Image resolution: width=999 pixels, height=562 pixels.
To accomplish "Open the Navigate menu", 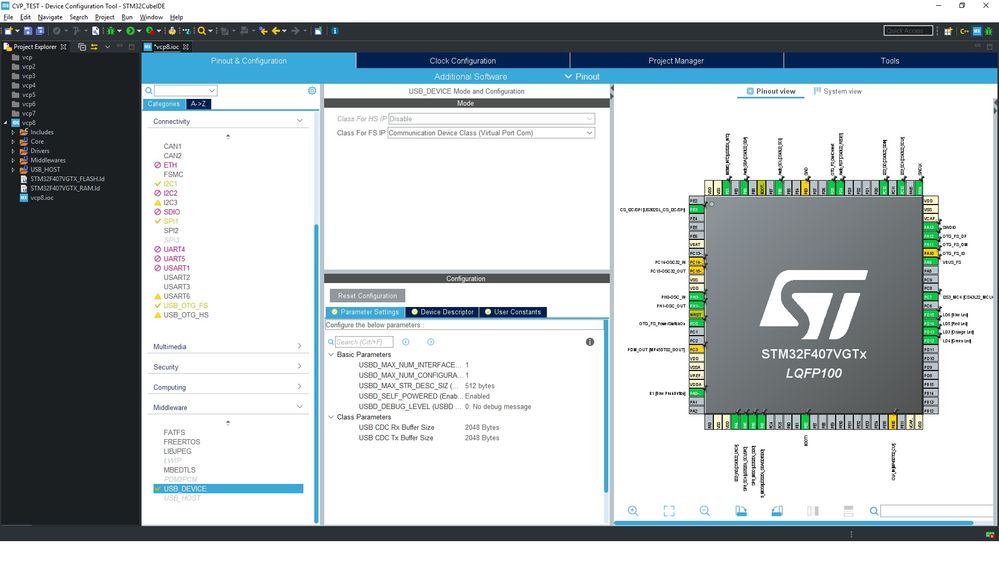I will pyautogui.click(x=50, y=17).
